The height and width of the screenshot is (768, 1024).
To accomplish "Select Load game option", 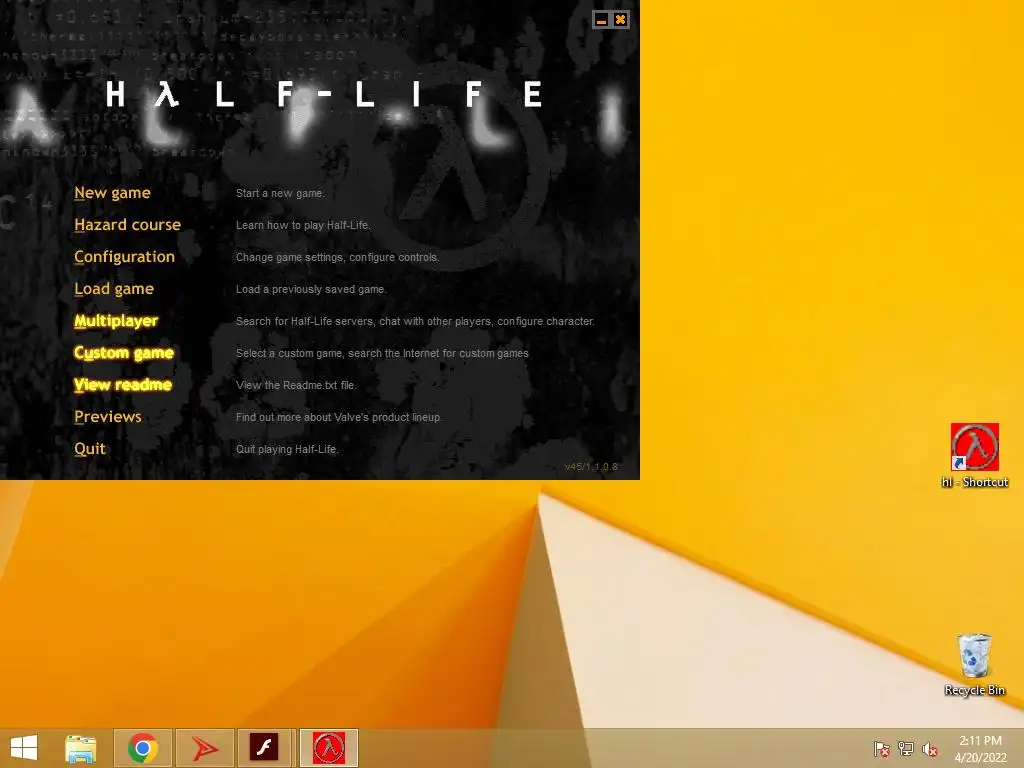I will pos(114,289).
